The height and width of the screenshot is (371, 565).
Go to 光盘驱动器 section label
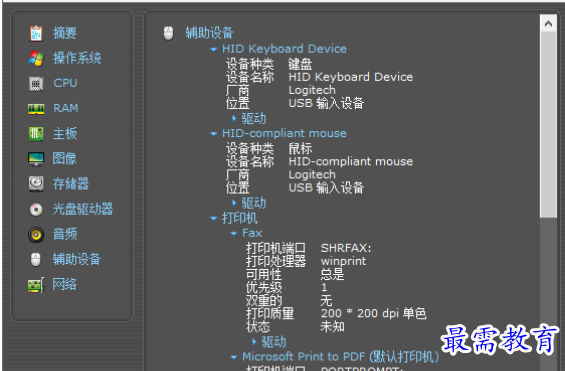coord(83,209)
